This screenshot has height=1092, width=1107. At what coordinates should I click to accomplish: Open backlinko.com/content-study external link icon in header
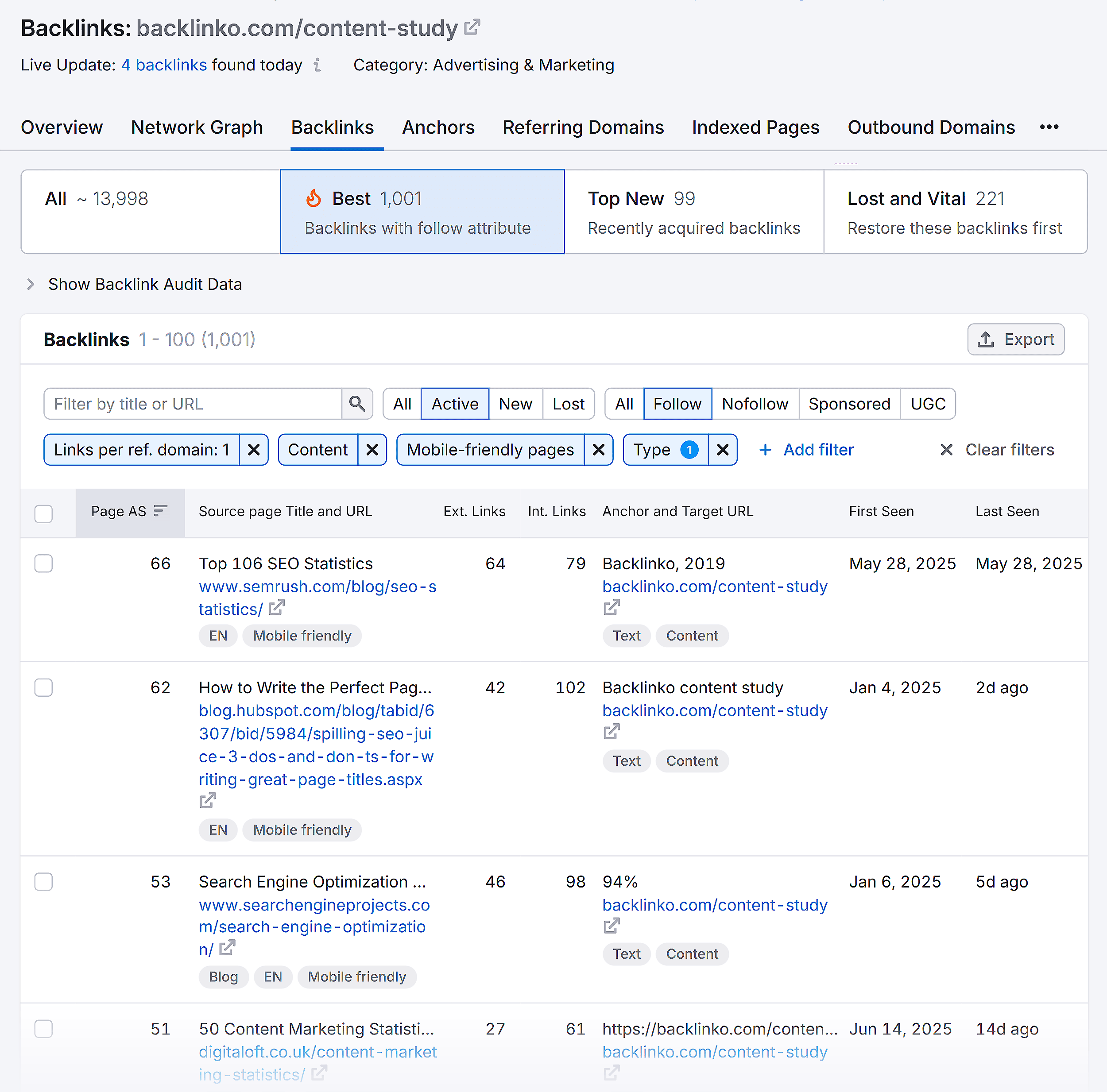point(472,27)
